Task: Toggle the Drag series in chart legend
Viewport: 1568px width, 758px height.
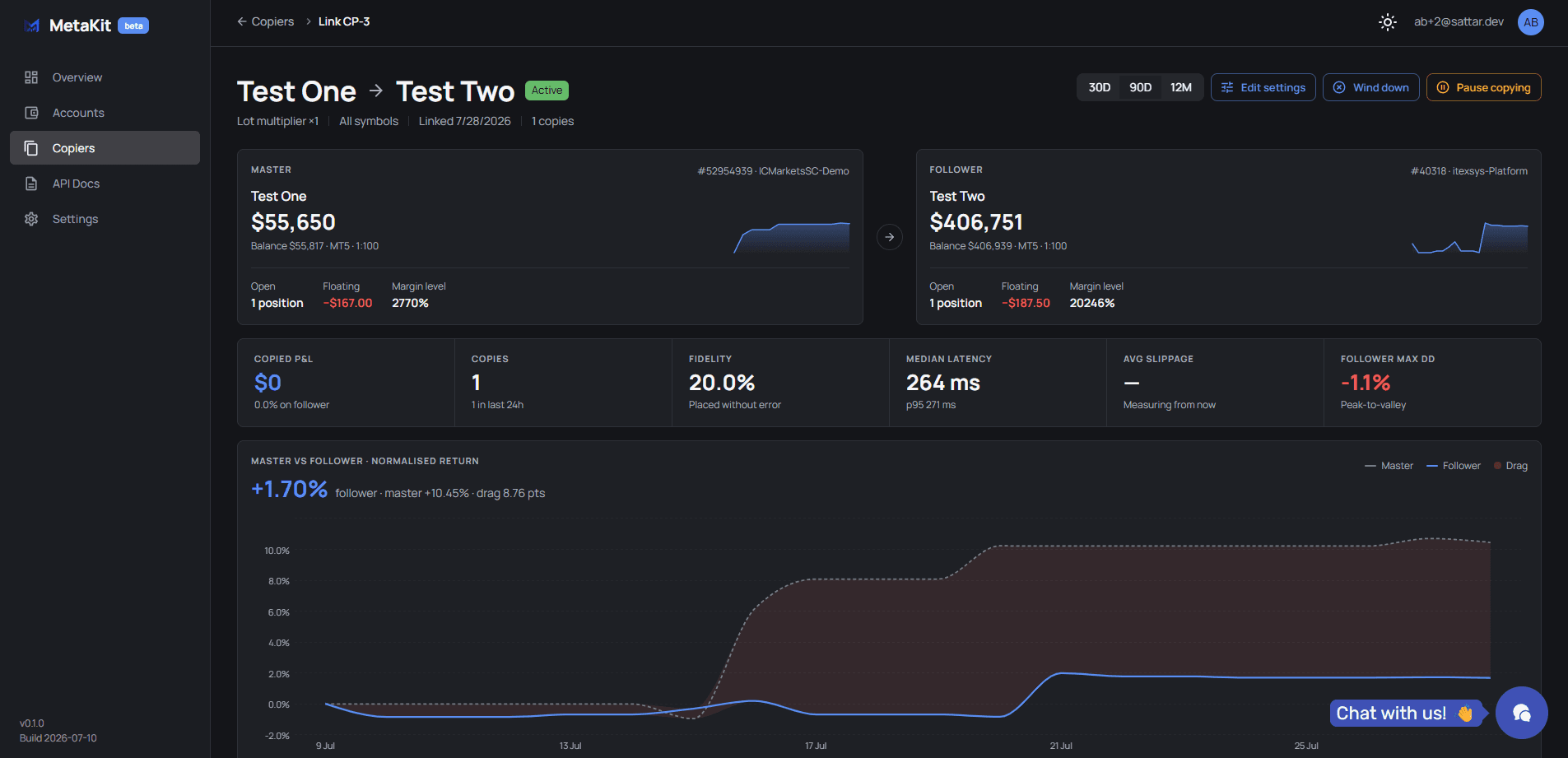Action: coord(1511,466)
